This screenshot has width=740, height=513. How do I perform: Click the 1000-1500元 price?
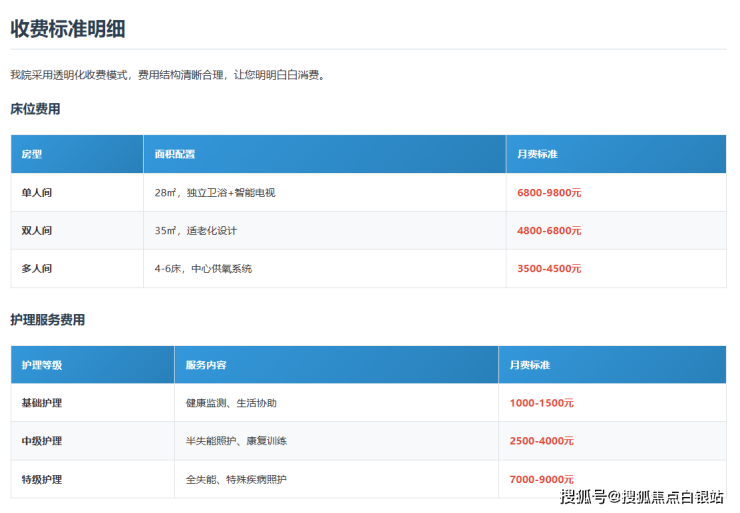pos(541,403)
